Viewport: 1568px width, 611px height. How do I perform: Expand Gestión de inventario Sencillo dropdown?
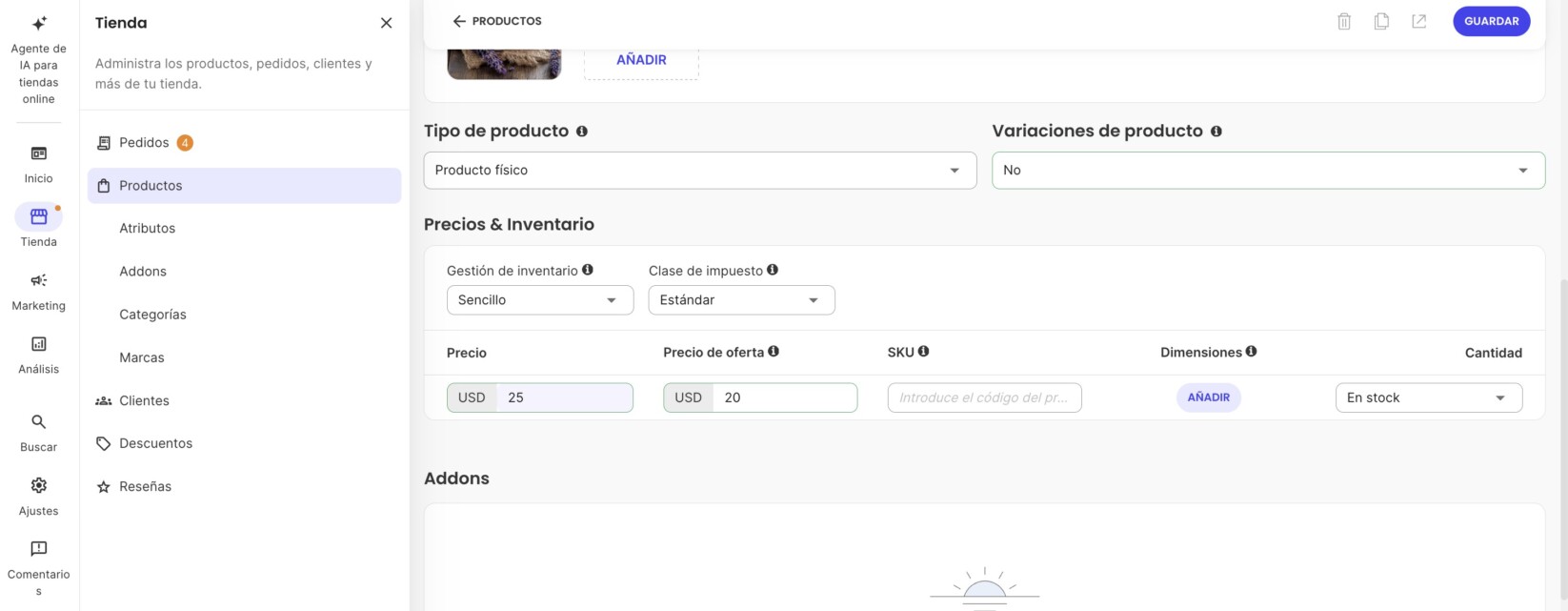540,300
